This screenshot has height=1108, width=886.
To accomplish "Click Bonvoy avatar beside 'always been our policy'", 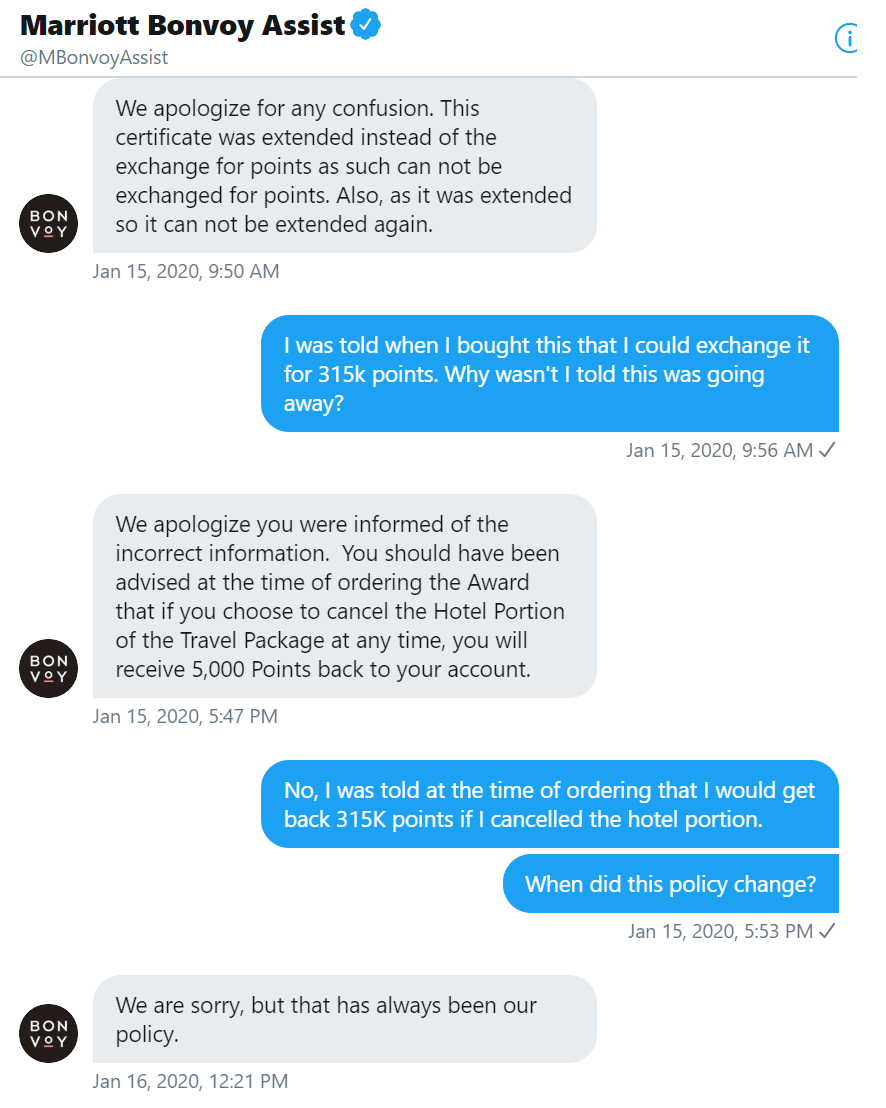I will [48, 1033].
